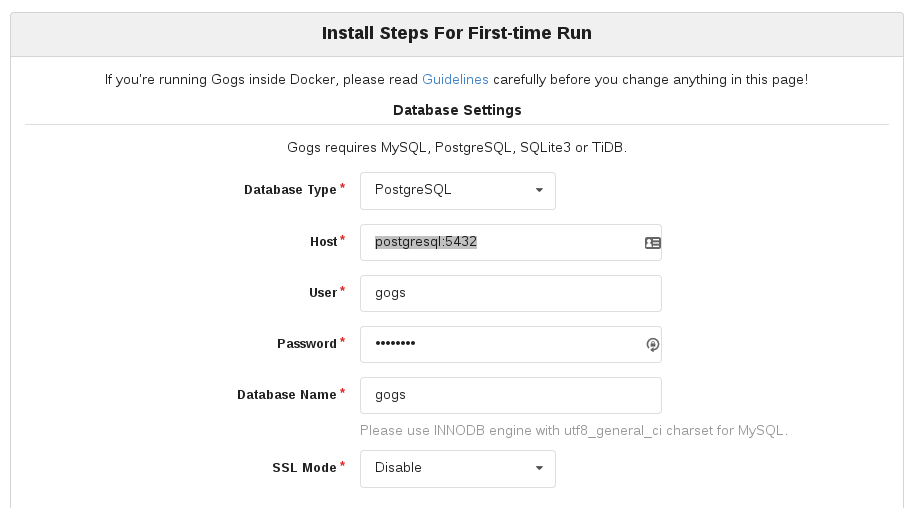Click the "Password" field label
The height and width of the screenshot is (508, 918).
pos(307,344)
